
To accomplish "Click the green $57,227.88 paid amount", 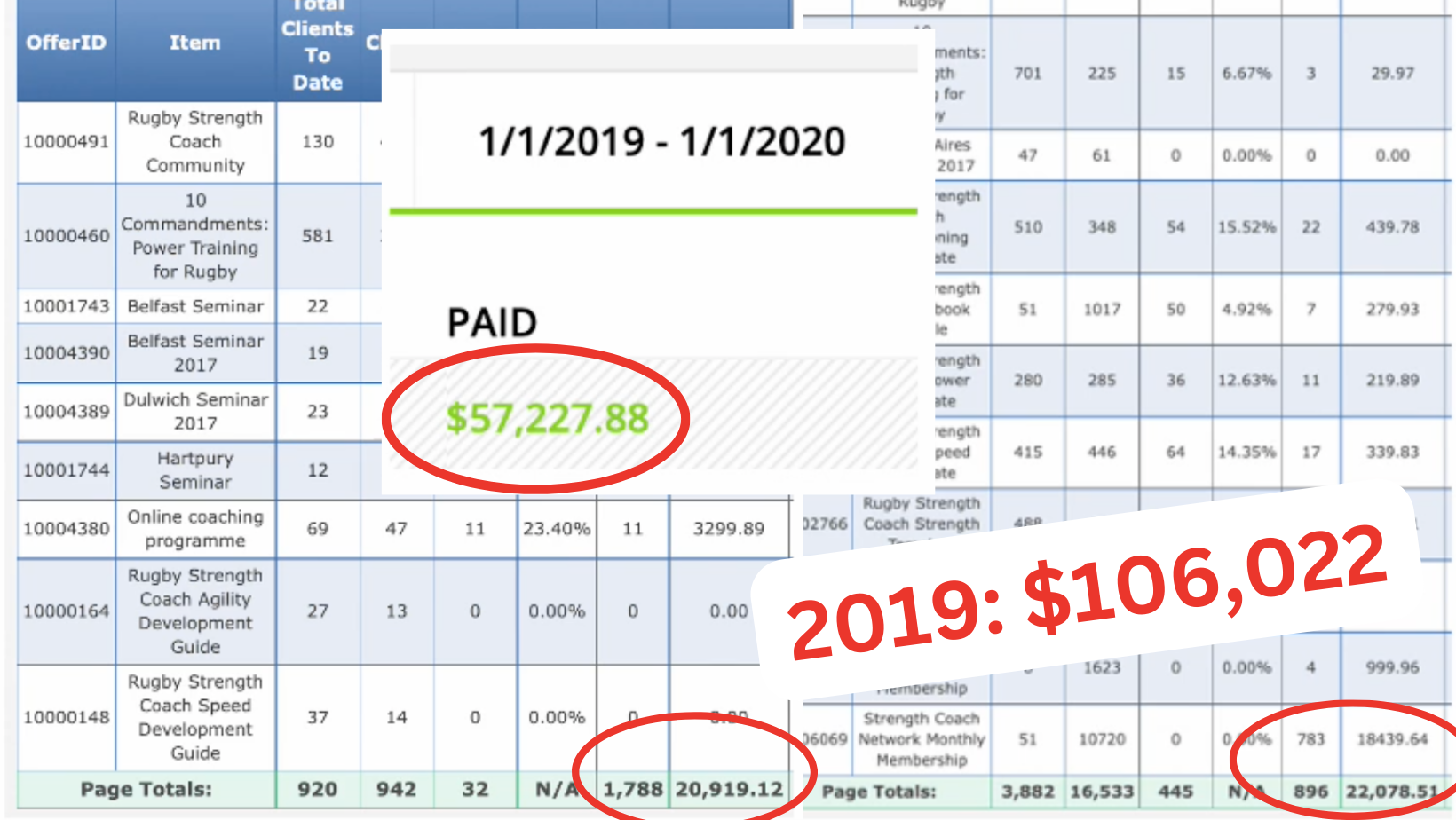I will point(547,418).
